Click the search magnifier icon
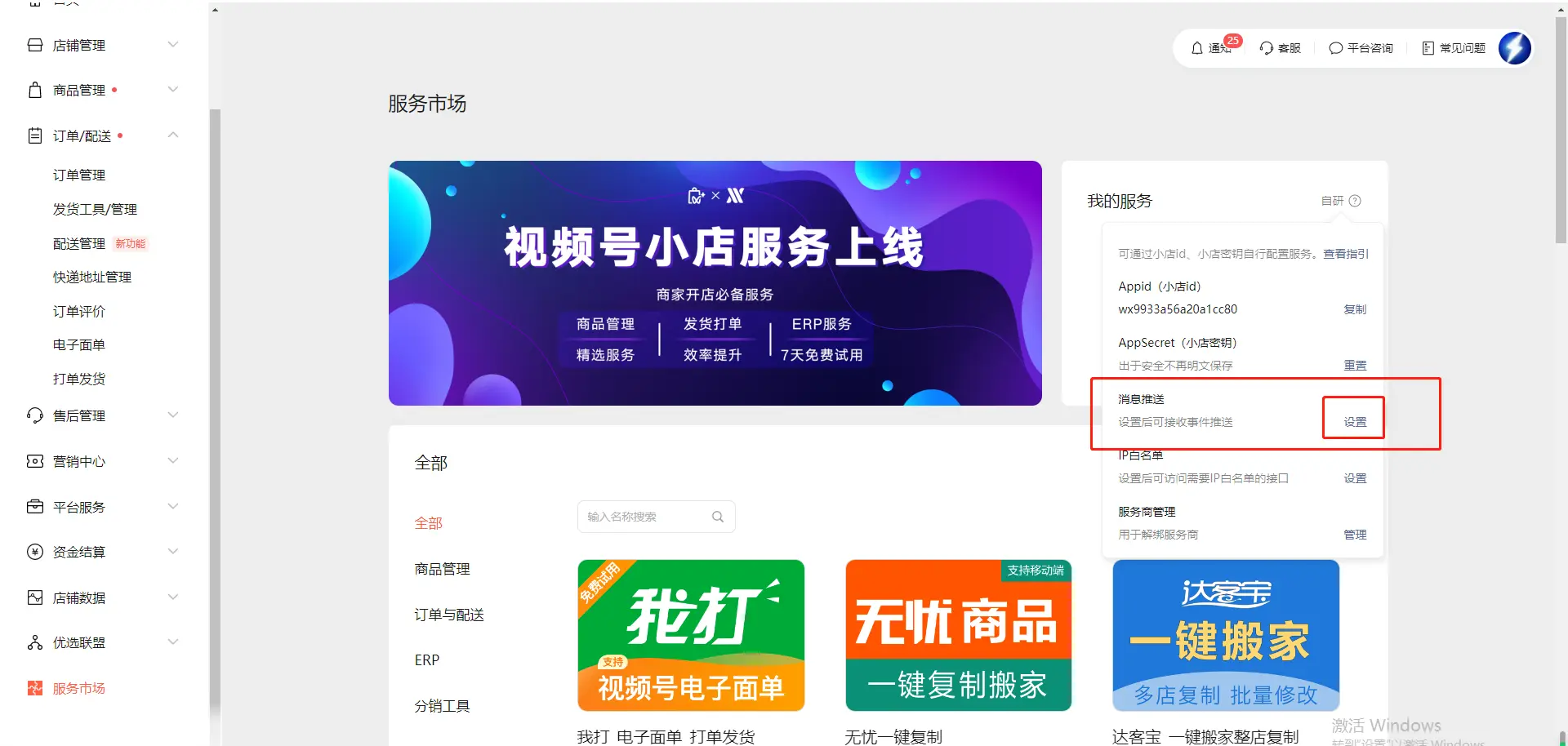 718,517
